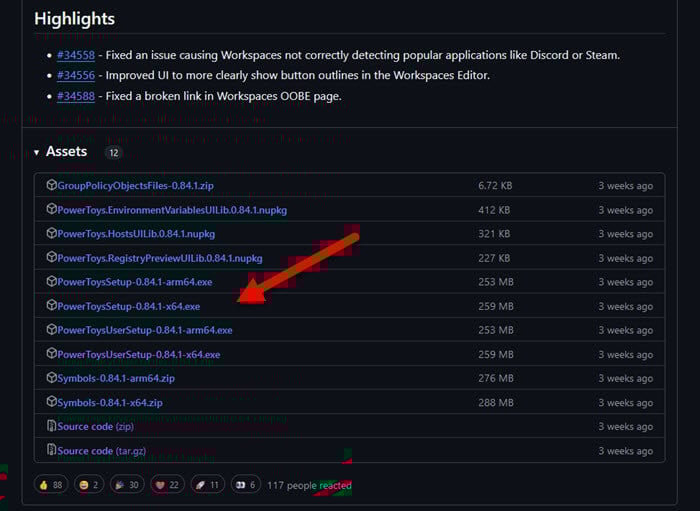Click the Highlights heading
700x511 pixels.
tap(75, 19)
